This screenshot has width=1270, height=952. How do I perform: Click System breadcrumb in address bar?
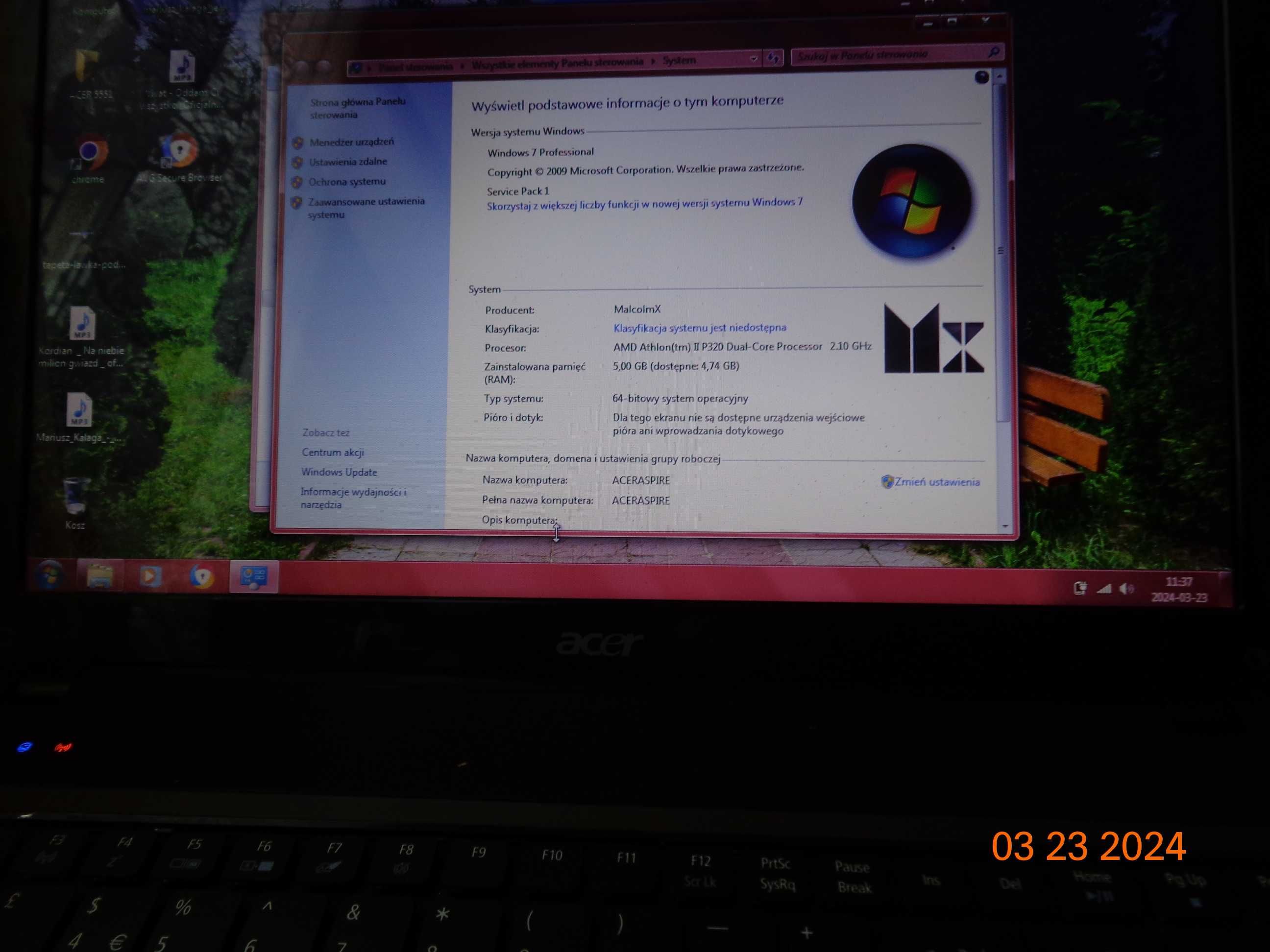coord(679,60)
